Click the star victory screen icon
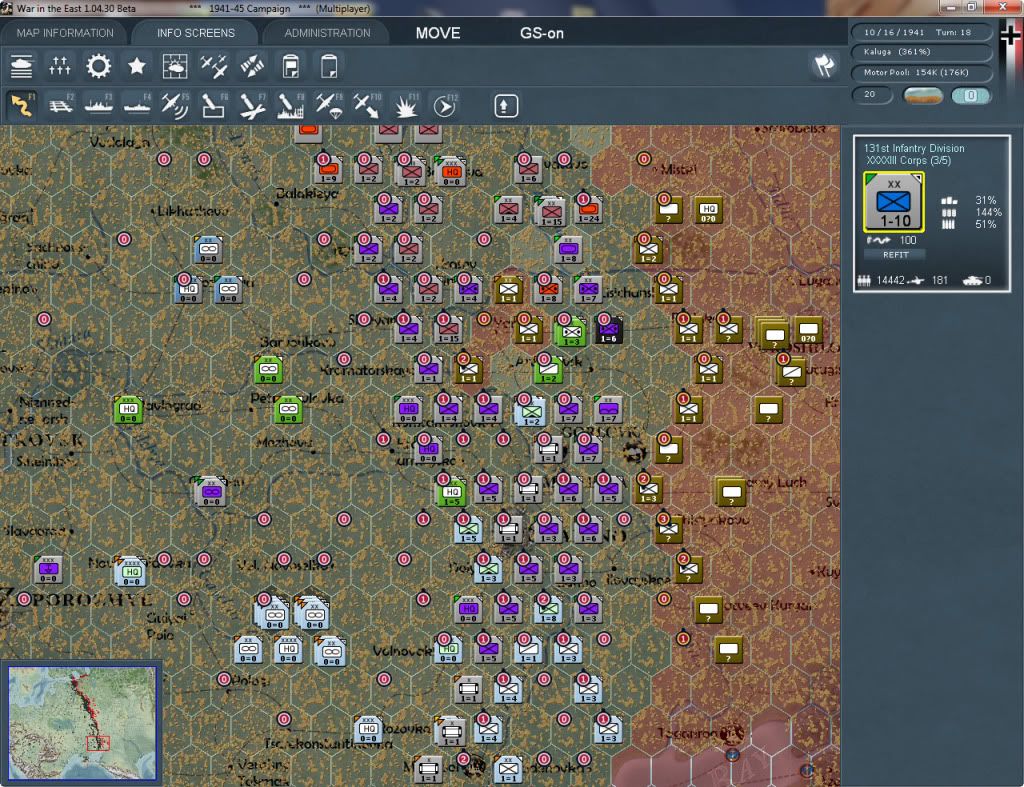The height and width of the screenshot is (787, 1024). pyautogui.click(x=136, y=66)
